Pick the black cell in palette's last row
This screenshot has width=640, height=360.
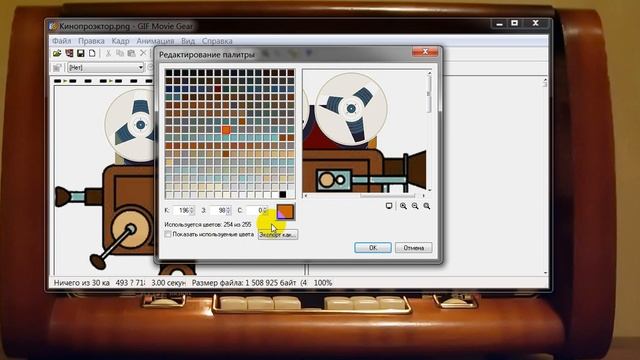(x=282, y=194)
